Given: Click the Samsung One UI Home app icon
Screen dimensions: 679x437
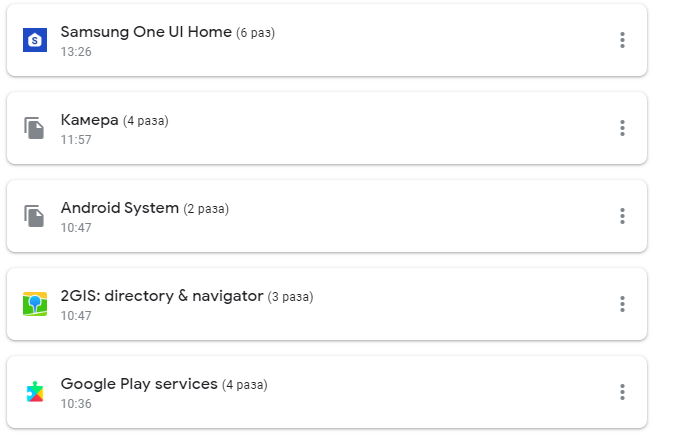Looking at the screenshot, I should 35,40.
